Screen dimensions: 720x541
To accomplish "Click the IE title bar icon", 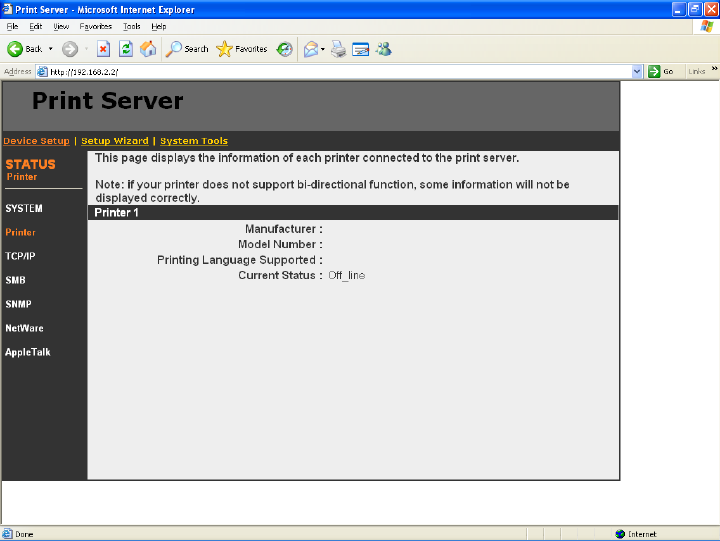I will [7, 9].
